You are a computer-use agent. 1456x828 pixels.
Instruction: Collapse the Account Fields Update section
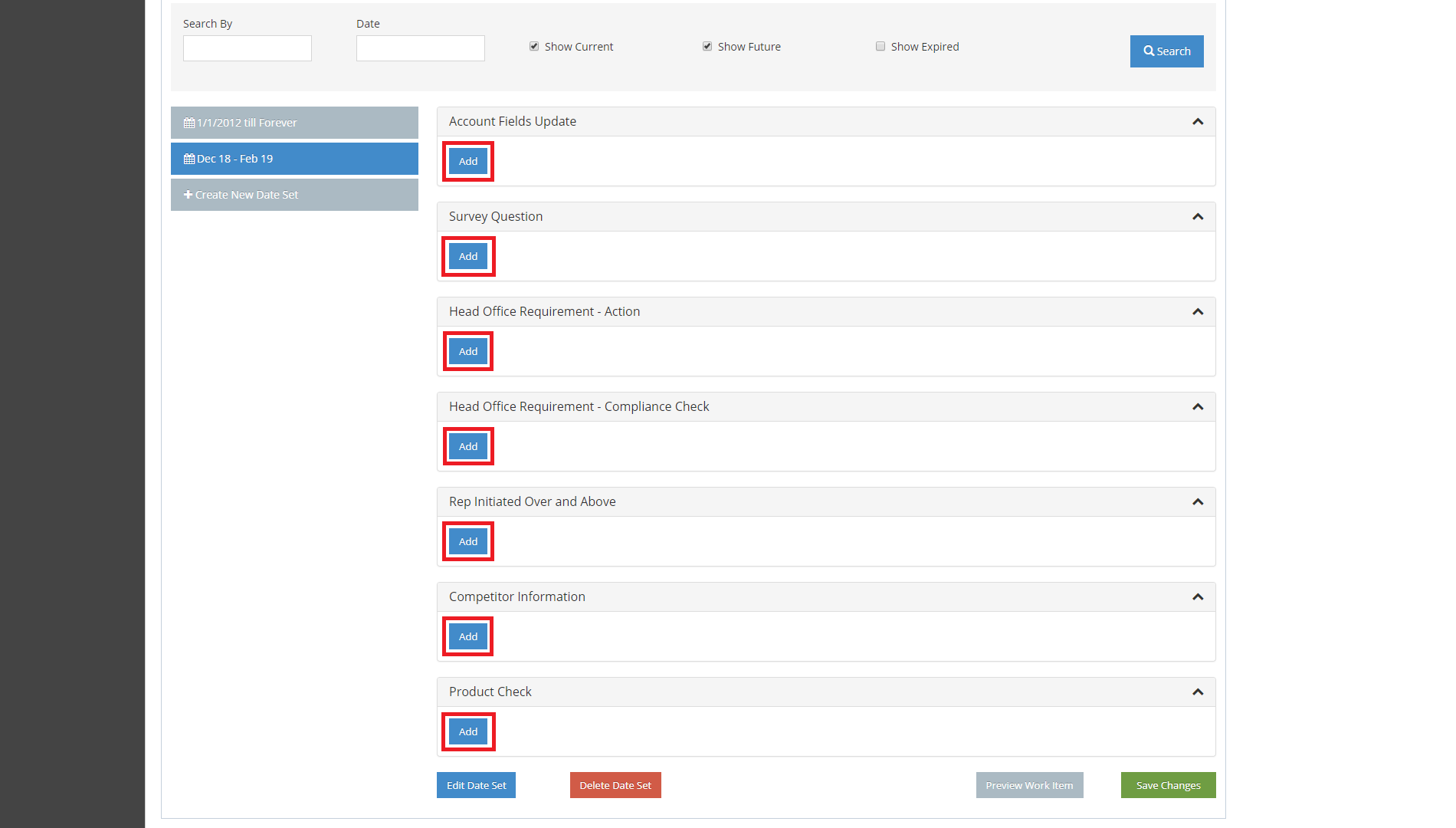tap(1198, 122)
